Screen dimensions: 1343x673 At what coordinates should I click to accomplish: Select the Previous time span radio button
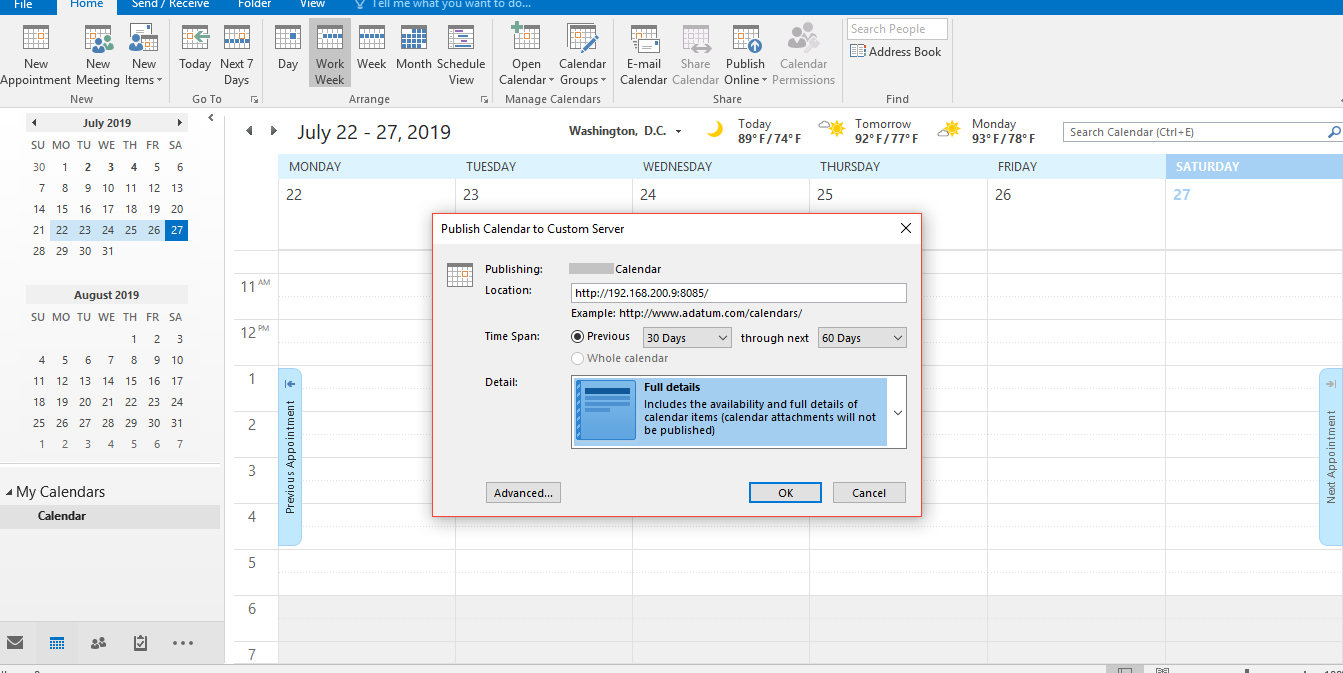click(x=577, y=337)
